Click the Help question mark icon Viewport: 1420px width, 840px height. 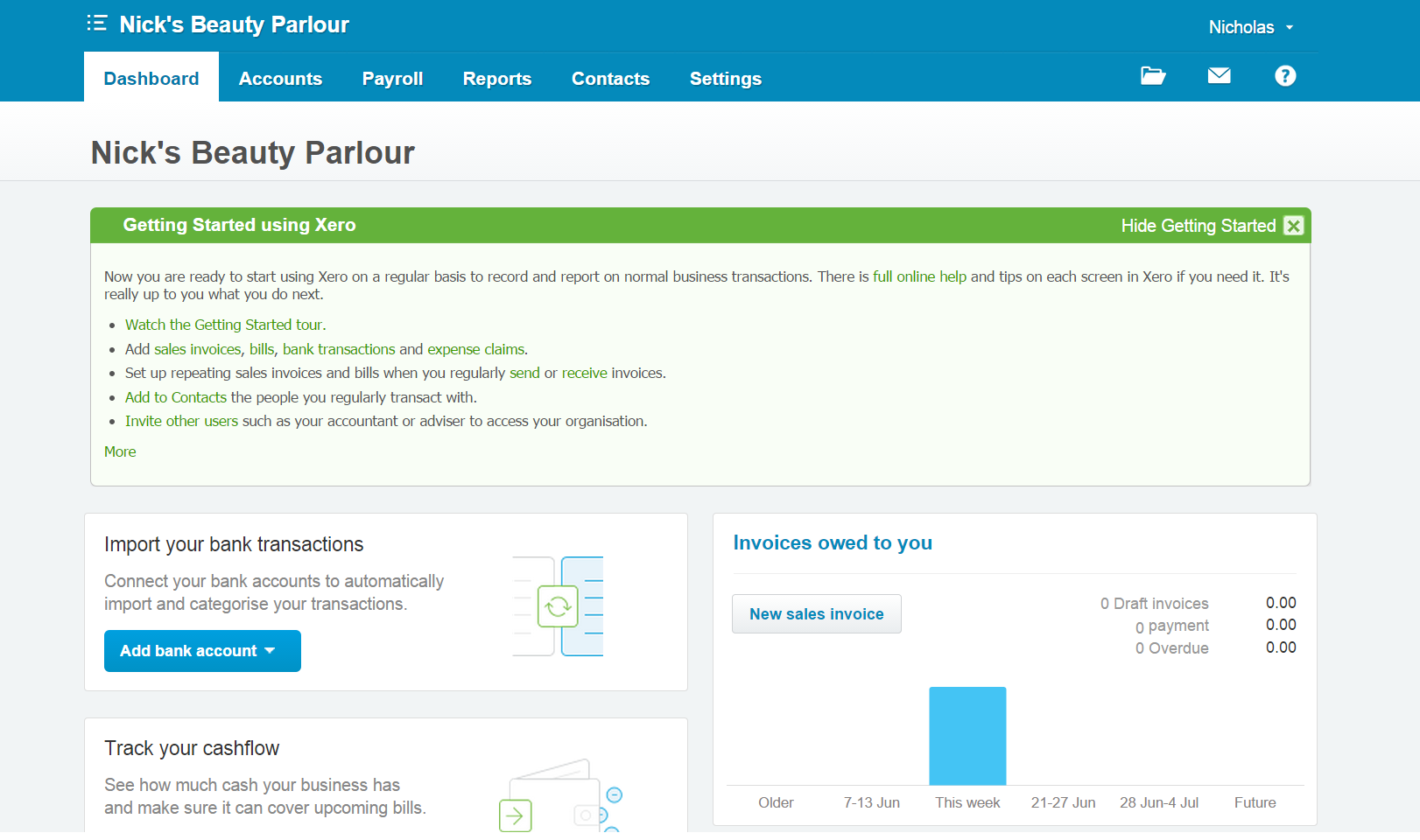pos(1284,76)
